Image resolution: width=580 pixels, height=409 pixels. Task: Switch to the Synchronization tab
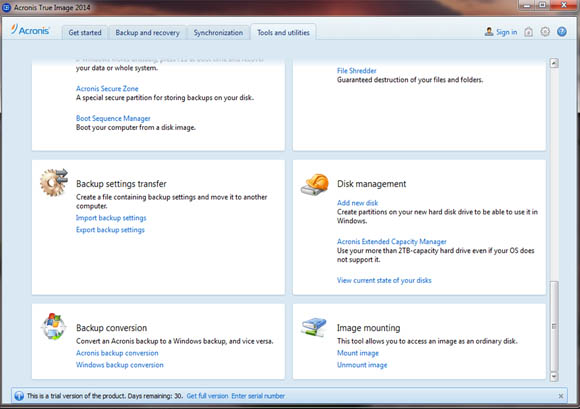[218, 33]
